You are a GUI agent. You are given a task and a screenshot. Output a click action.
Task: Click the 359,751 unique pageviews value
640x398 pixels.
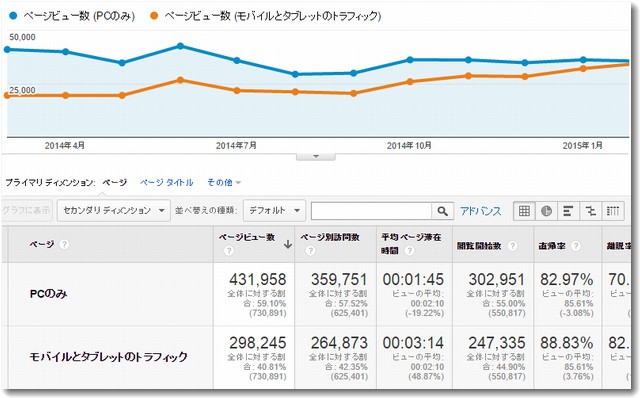(x=339, y=280)
